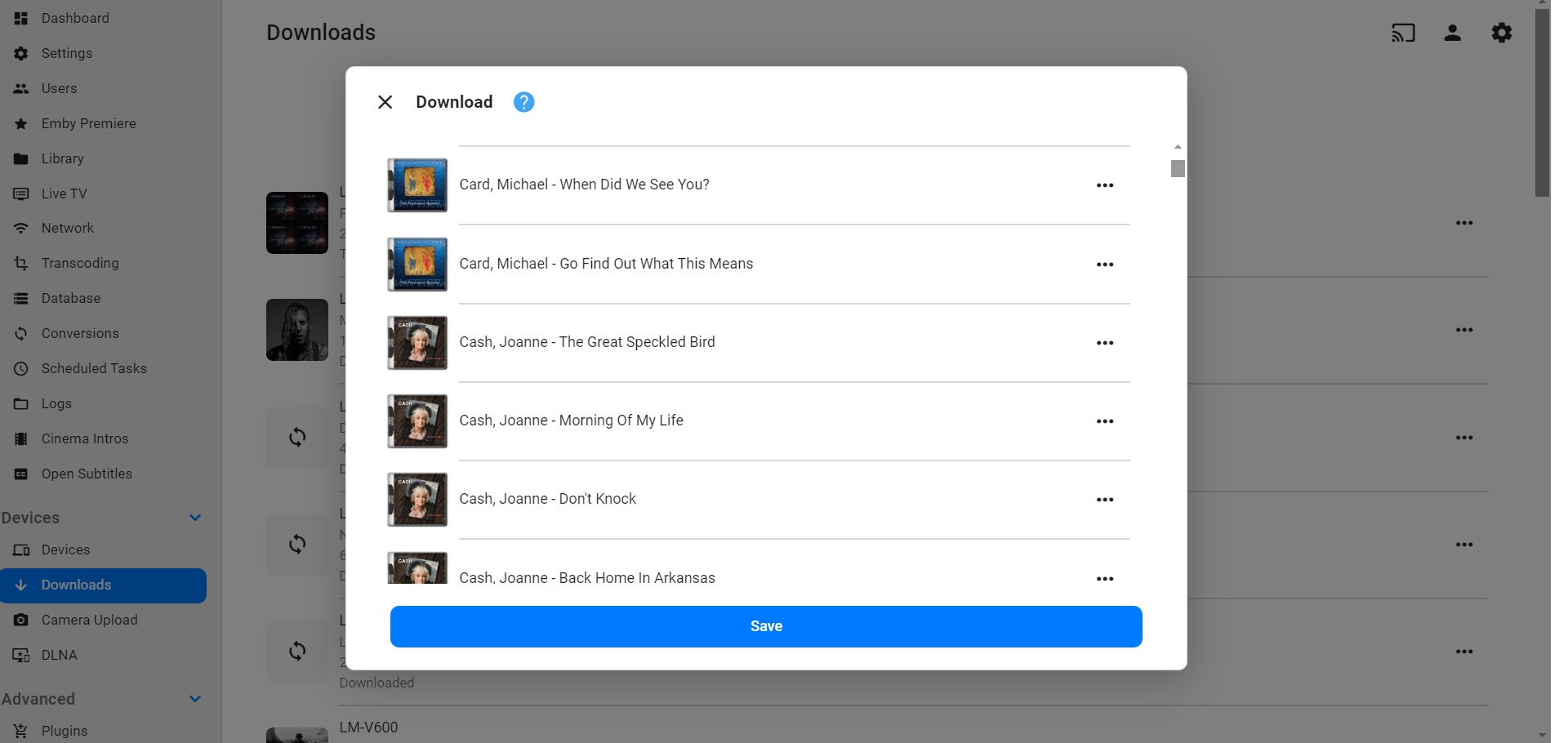1568x743 pixels.
Task: Open Camera Upload in sidebar
Action: click(89, 620)
